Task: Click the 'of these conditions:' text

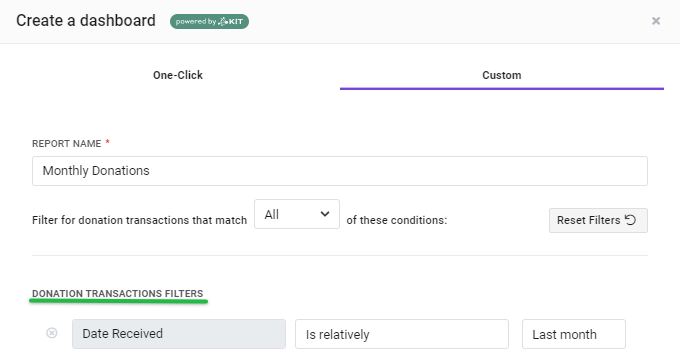Action: [x=396, y=220]
